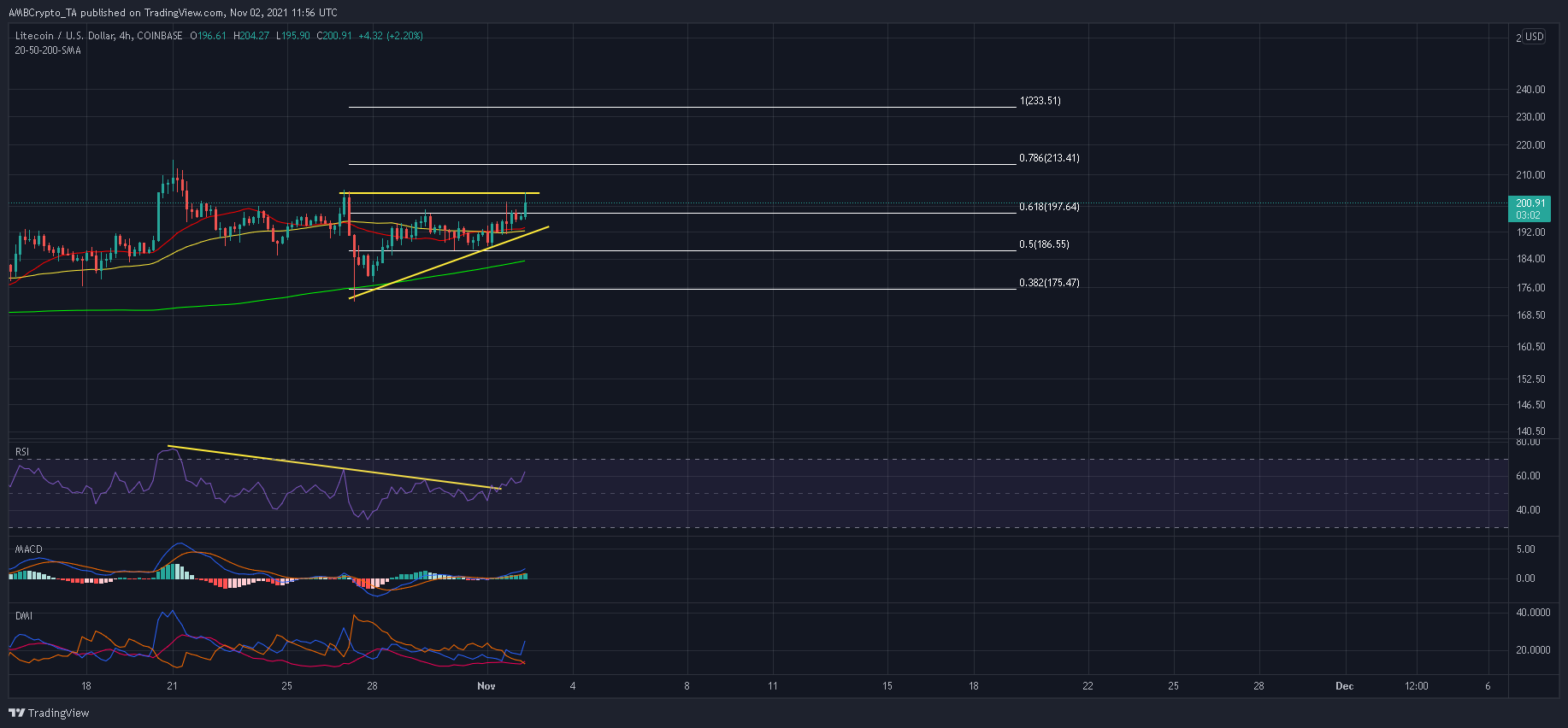Viewport: 1568px width, 728px height.
Task: Click the 240.00 price axis label
Action: pos(1530,90)
